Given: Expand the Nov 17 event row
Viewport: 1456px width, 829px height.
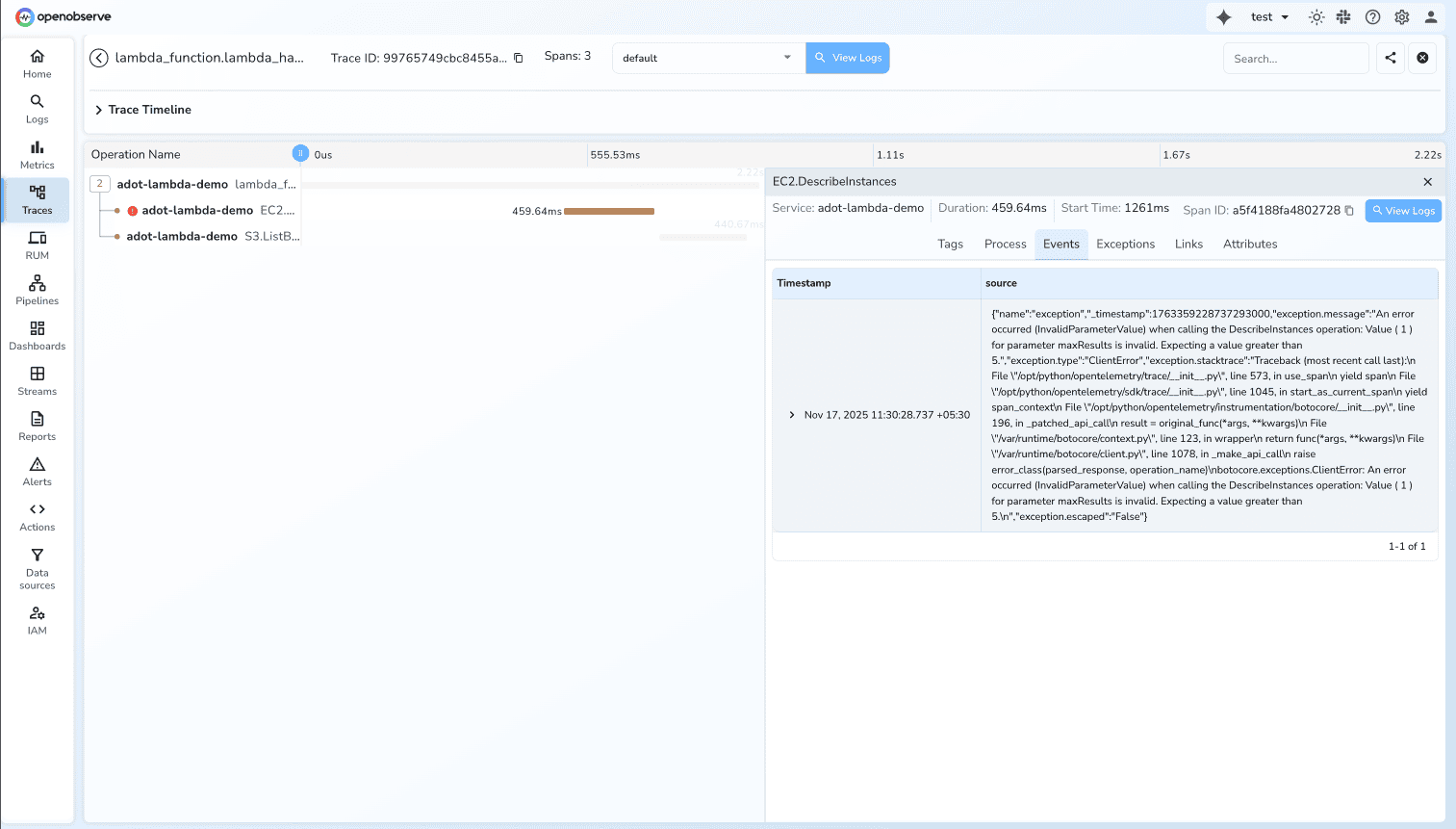Looking at the screenshot, I should tap(792, 415).
